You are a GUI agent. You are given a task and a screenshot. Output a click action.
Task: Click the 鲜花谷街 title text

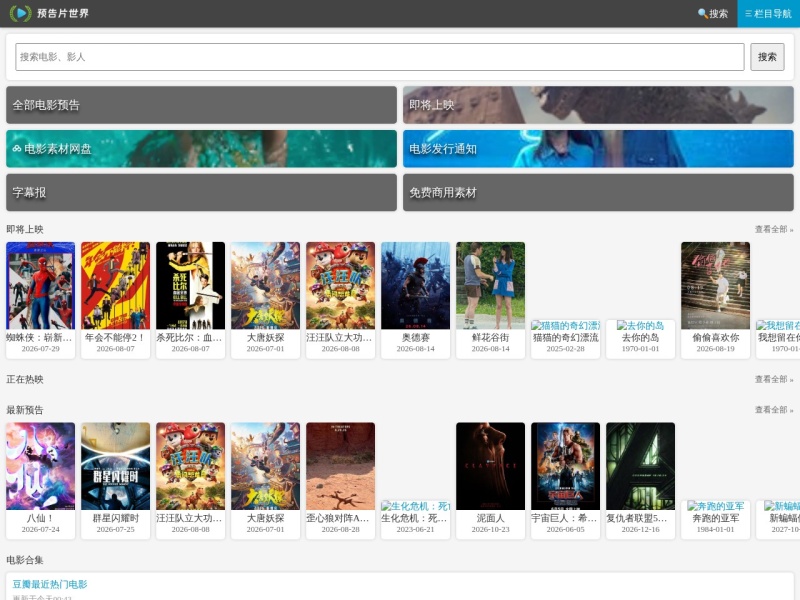[490, 337]
